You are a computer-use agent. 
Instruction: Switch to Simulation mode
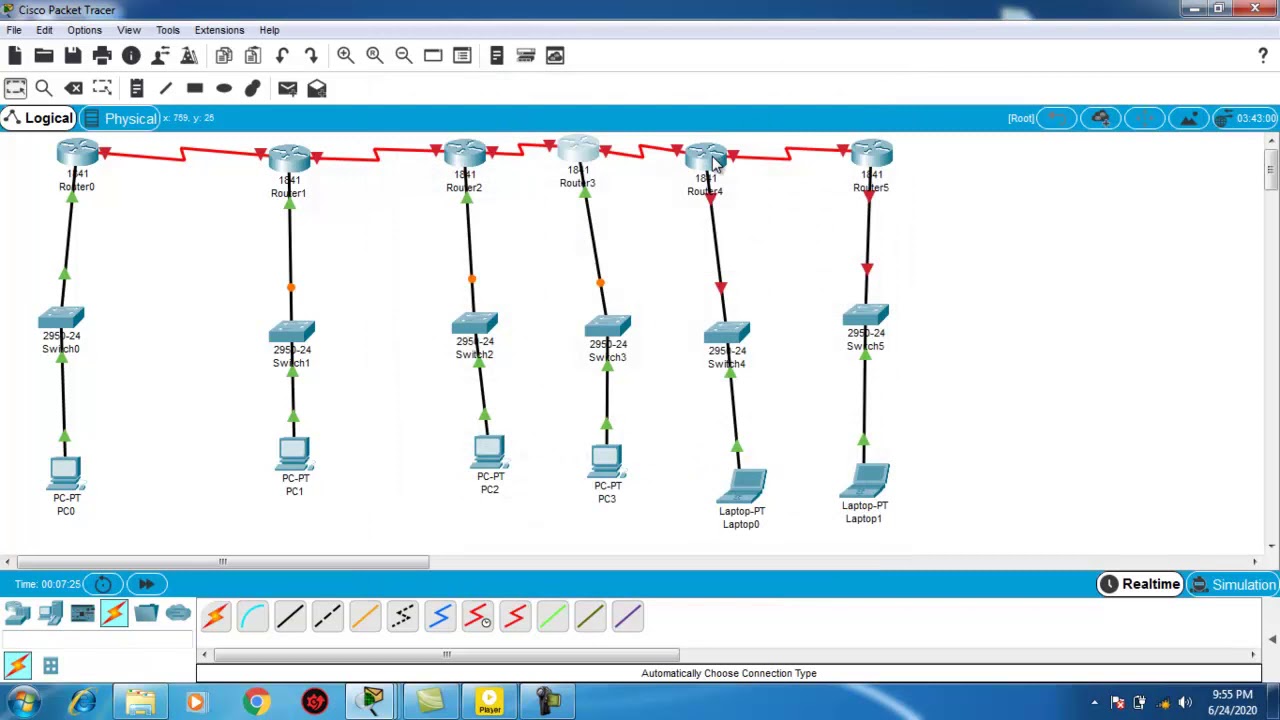pyautogui.click(x=1232, y=585)
